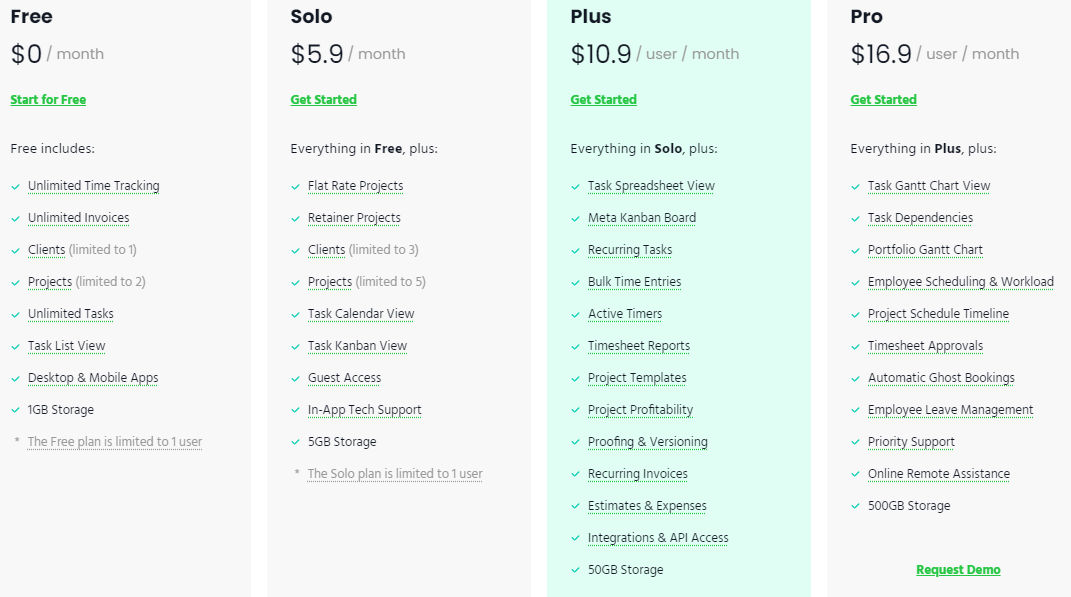Open the Unlimited Invoices feature link
The image size is (1071, 597).
click(x=79, y=218)
